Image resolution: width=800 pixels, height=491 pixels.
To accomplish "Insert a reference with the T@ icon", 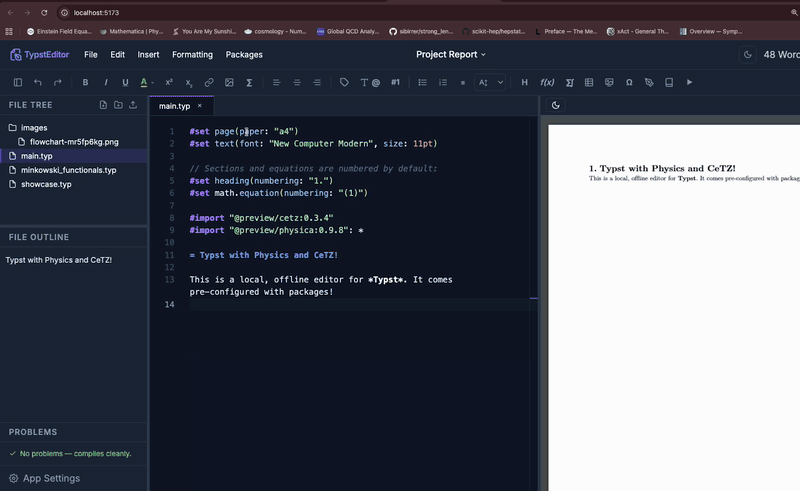I will (370, 82).
